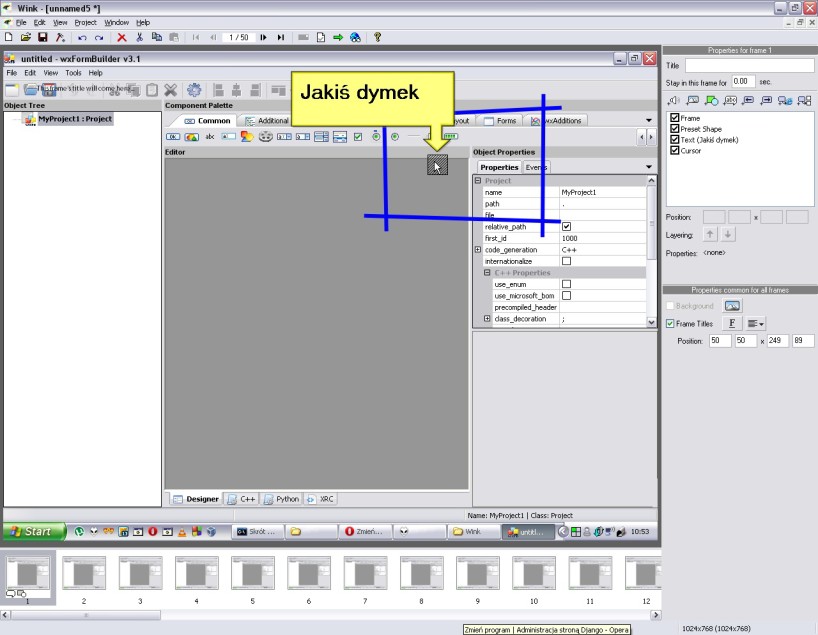Add a preset shape to the frame
This screenshot has height=635, width=818.
click(x=711, y=100)
